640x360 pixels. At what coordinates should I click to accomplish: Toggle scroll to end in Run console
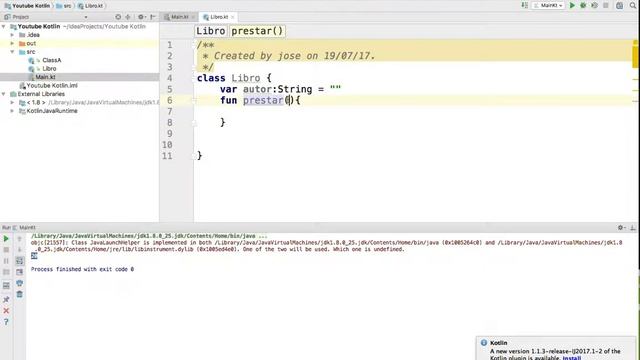tap(19, 272)
